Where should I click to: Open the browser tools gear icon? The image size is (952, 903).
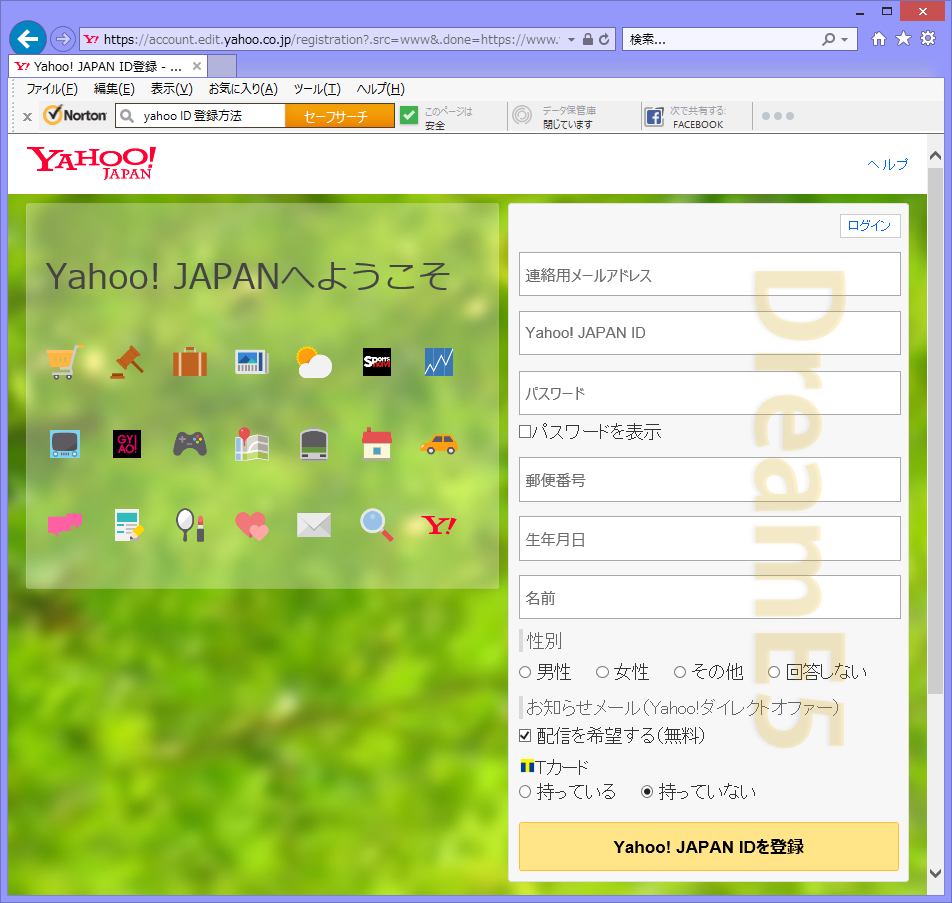click(928, 39)
